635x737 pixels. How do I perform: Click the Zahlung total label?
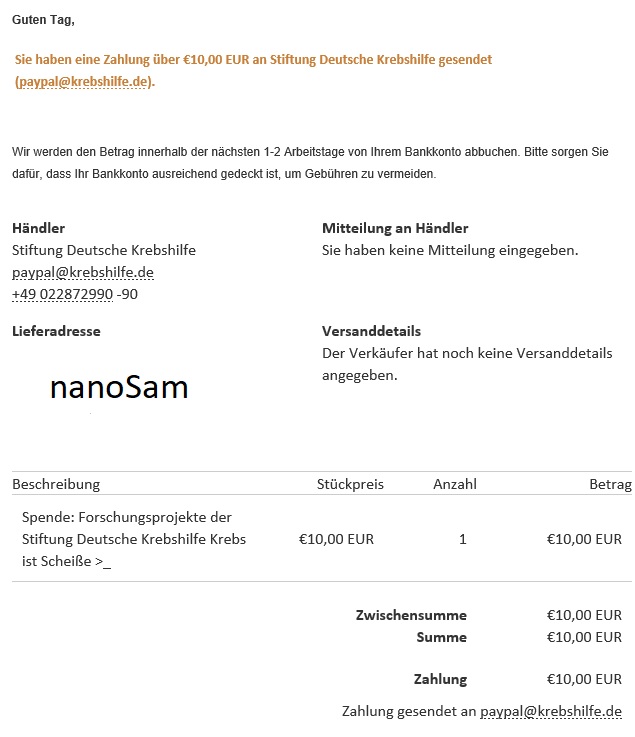(x=440, y=679)
